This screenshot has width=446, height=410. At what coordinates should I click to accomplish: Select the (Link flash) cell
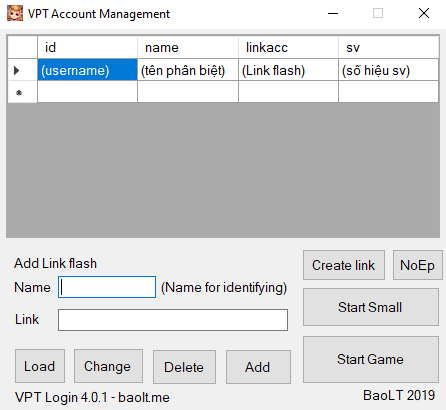coord(289,70)
